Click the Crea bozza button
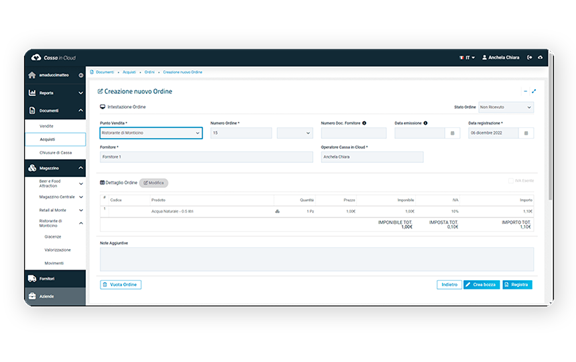The width and height of the screenshot is (576, 362). point(482,284)
